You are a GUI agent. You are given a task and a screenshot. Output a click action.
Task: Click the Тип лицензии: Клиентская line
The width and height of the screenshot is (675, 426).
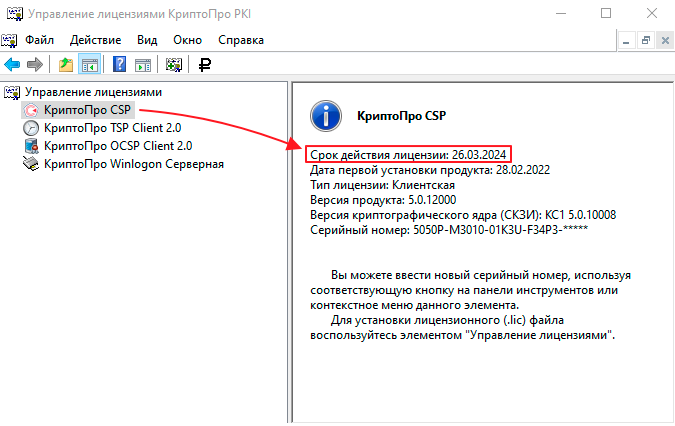coord(382,185)
